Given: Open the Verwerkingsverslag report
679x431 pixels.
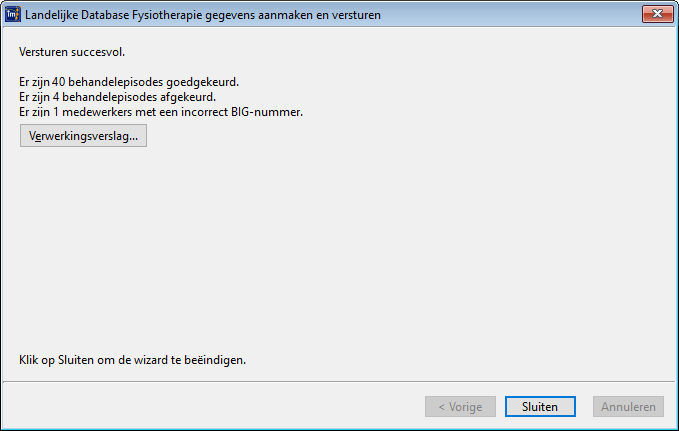Looking at the screenshot, I should pos(83,136).
